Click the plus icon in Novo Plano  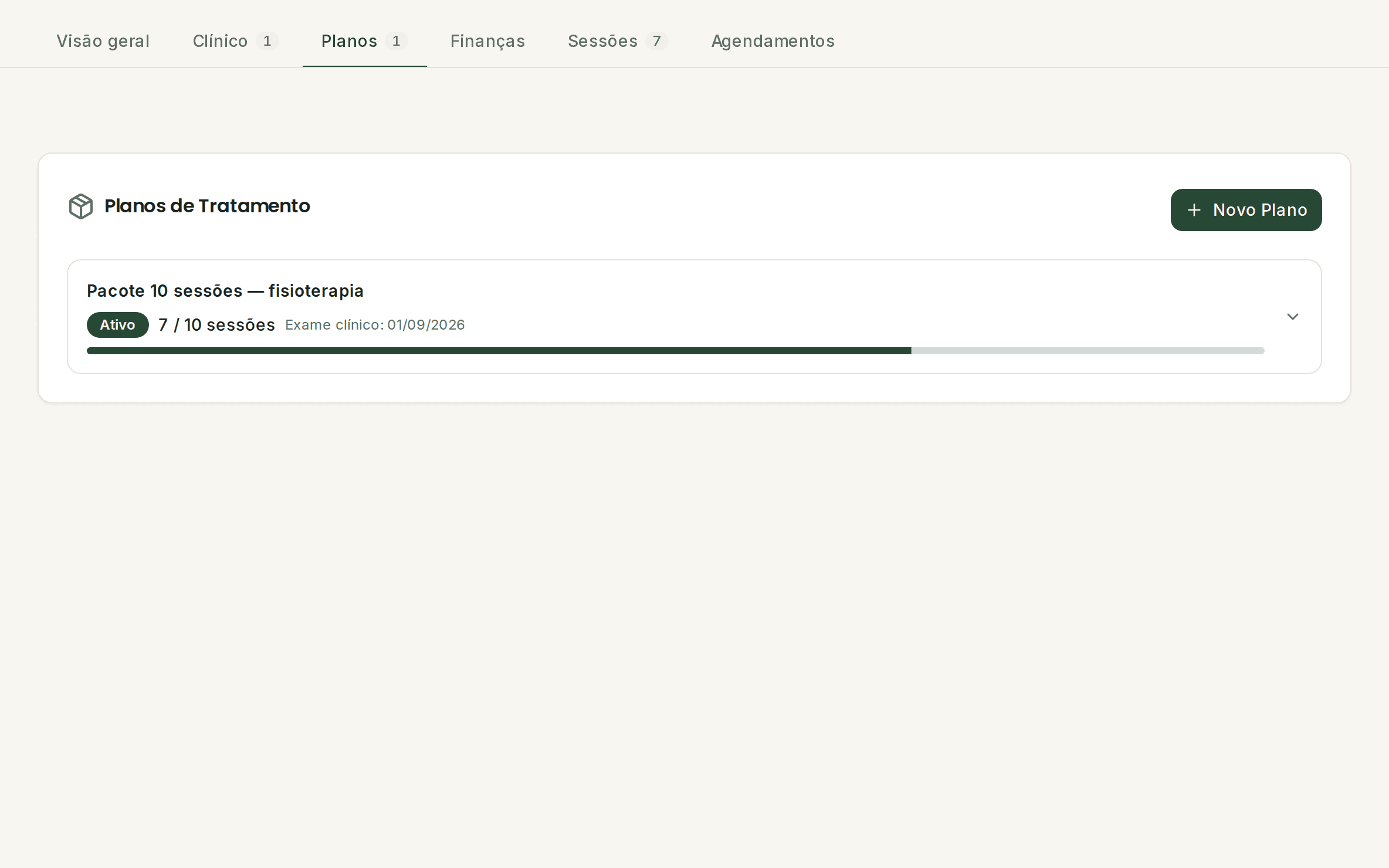[x=1194, y=210]
